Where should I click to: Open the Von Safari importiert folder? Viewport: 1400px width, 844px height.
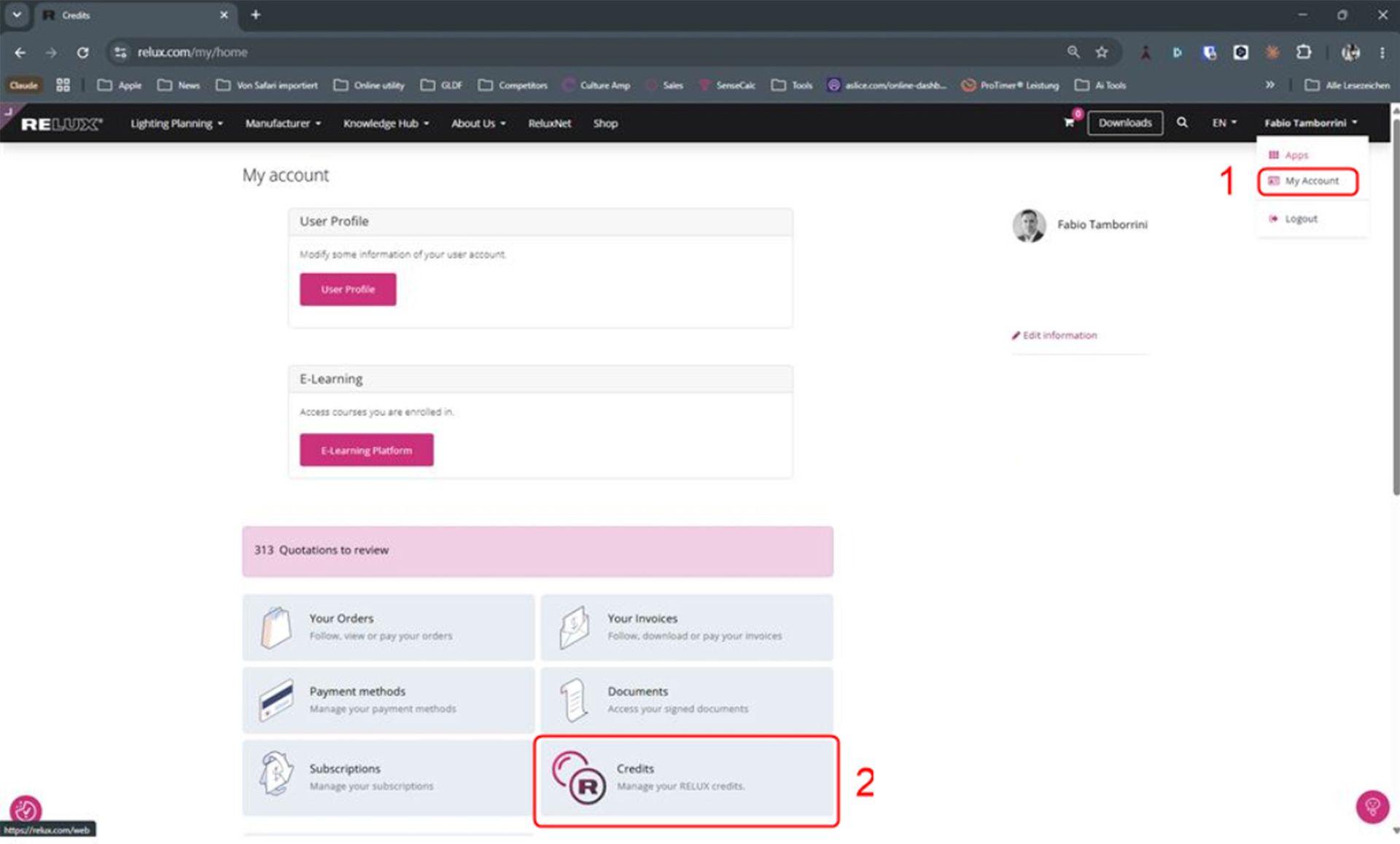click(x=267, y=85)
